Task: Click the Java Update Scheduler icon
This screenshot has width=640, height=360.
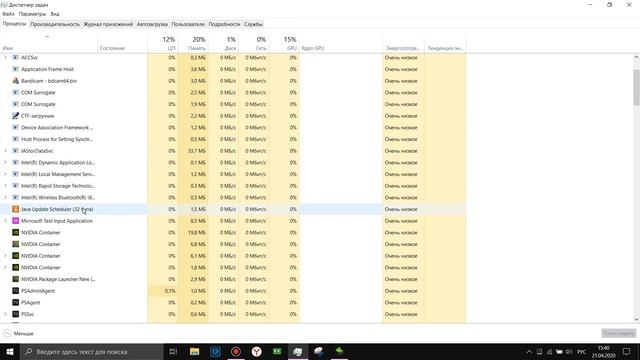Action: click(x=16, y=209)
